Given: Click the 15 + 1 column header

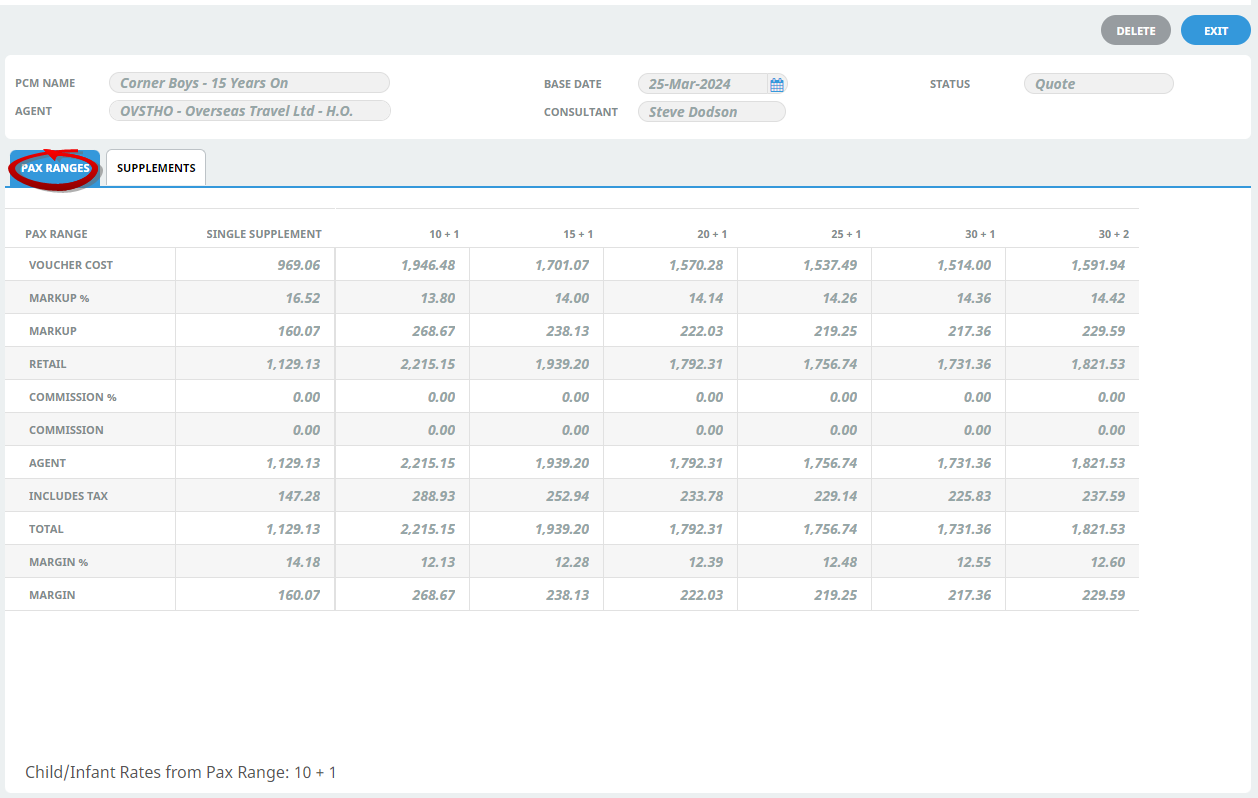Looking at the screenshot, I should point(578,234).
